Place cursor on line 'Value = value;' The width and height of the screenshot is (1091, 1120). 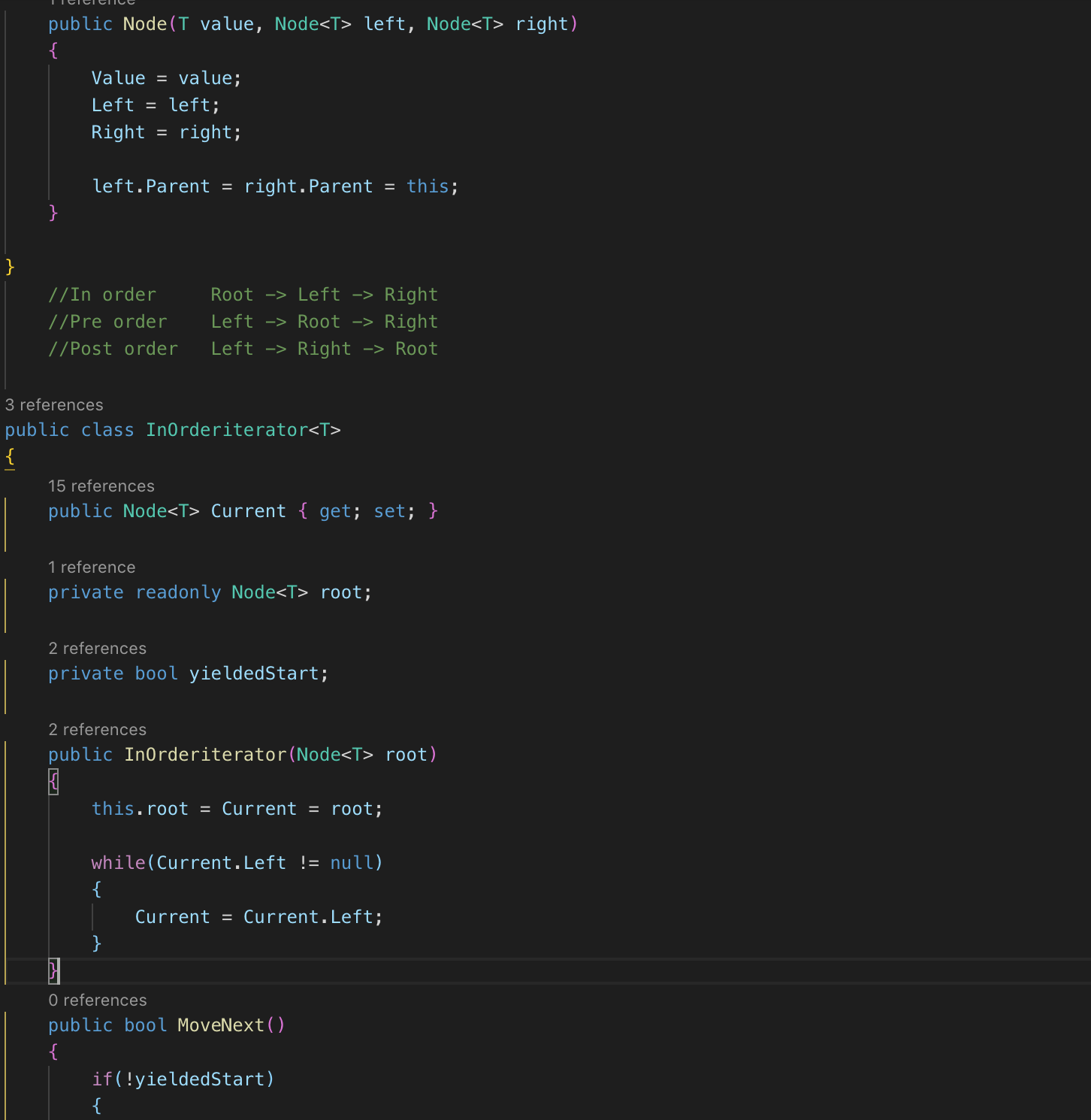(x=166, y=78)
